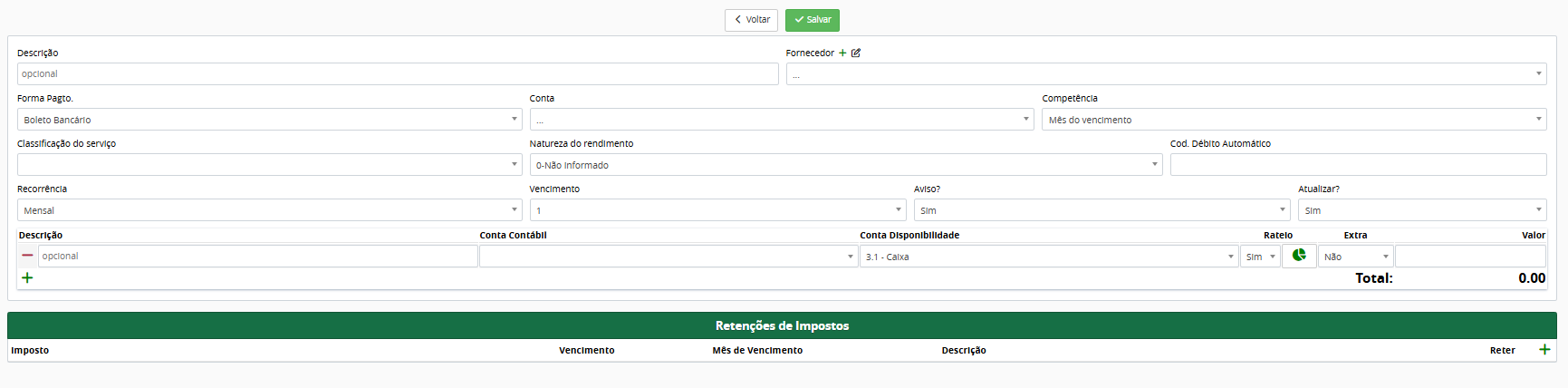Open the Forma Pagto. dropdown
This screenshot has width=1568, height=388.
[269, 120]
